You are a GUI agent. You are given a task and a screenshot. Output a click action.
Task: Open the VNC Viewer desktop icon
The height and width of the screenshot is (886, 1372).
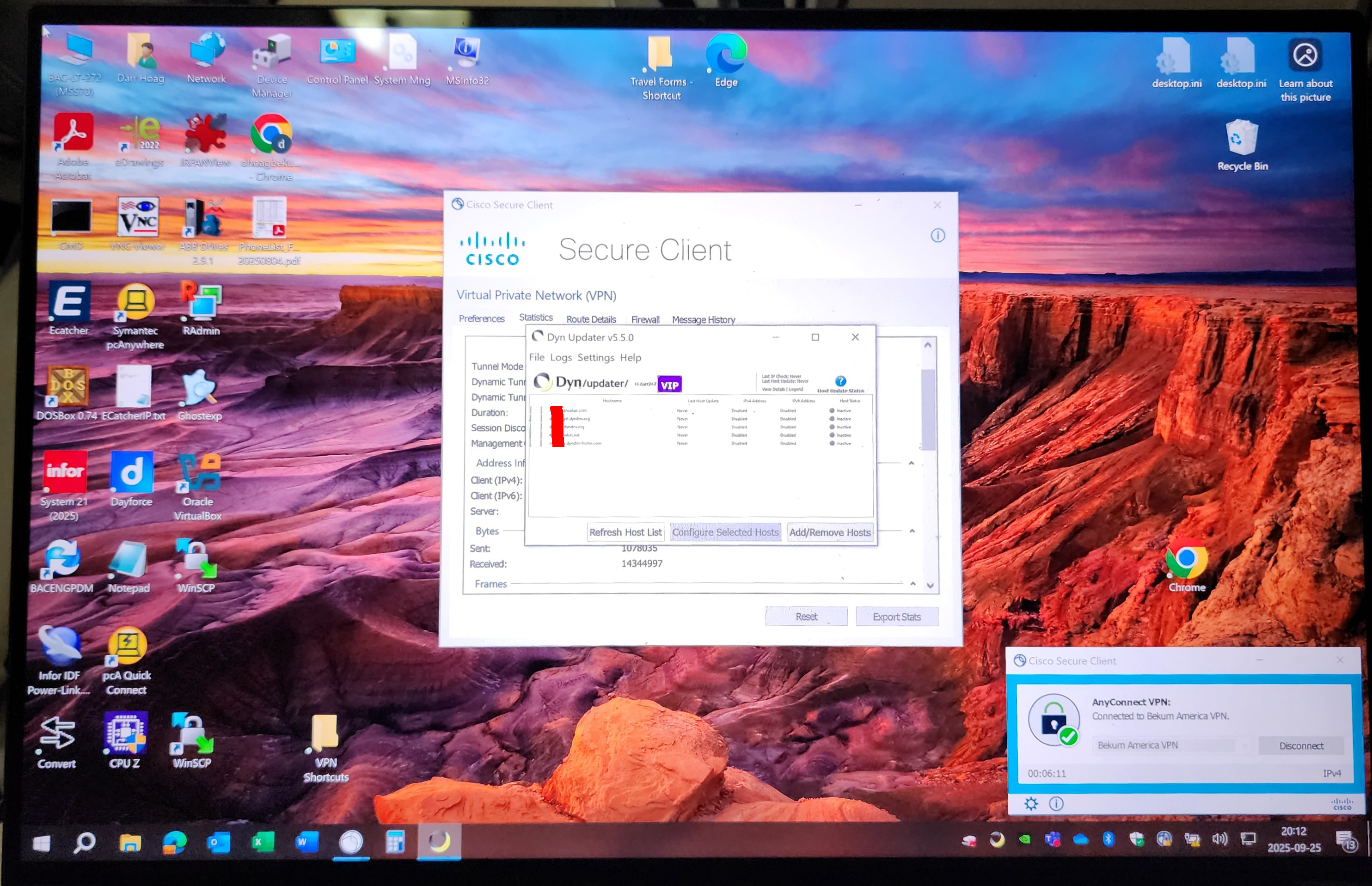tap(137, 219)
